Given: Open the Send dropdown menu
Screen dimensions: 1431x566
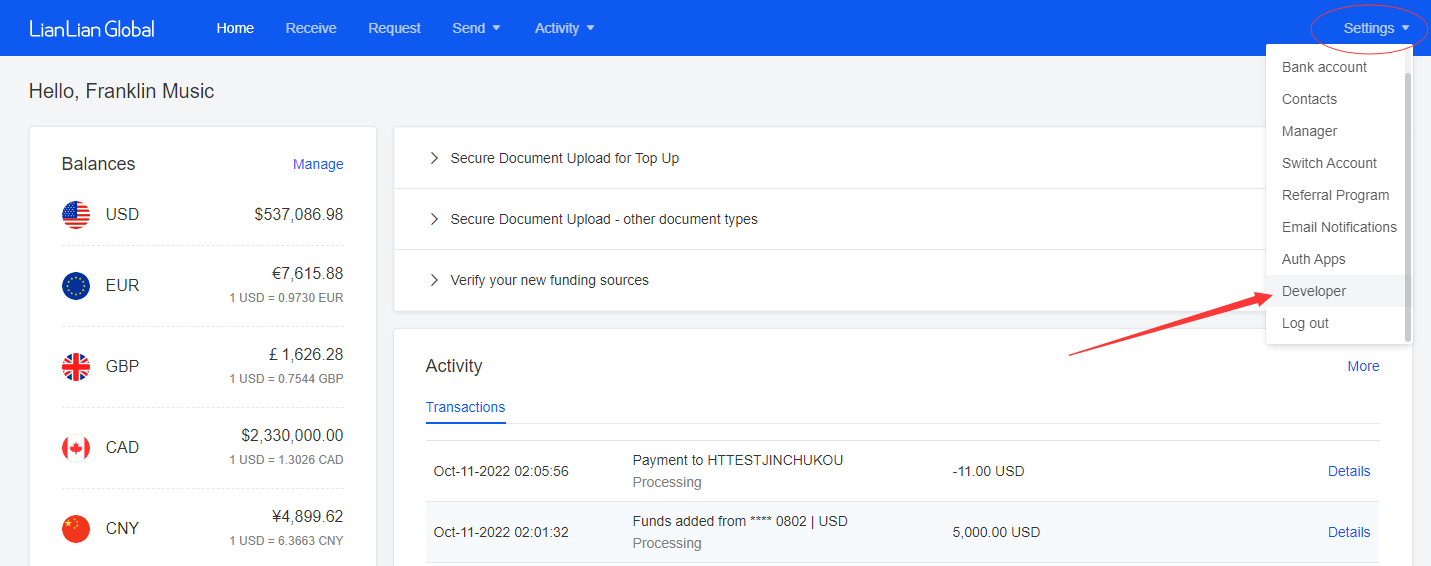Looking at the screenshot, I should coord(476,28).
